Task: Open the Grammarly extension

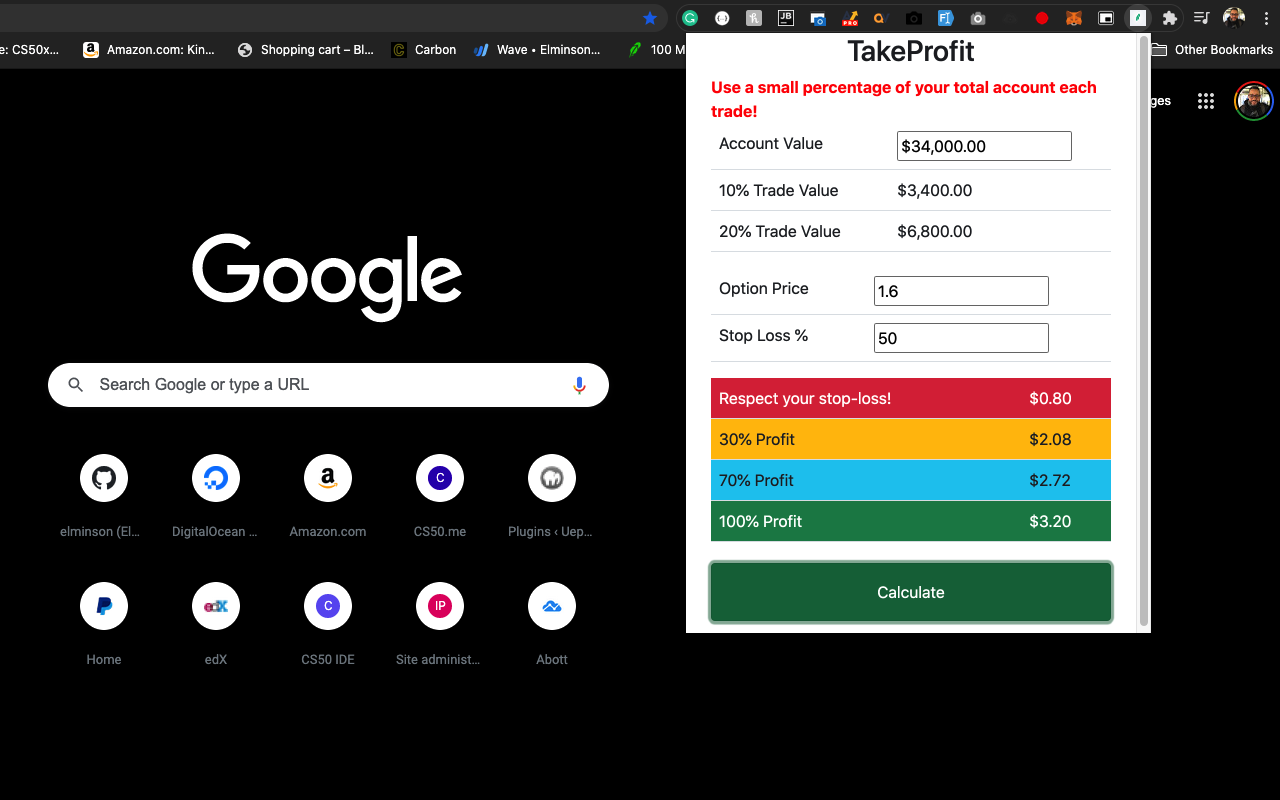Action: (690, 18)
